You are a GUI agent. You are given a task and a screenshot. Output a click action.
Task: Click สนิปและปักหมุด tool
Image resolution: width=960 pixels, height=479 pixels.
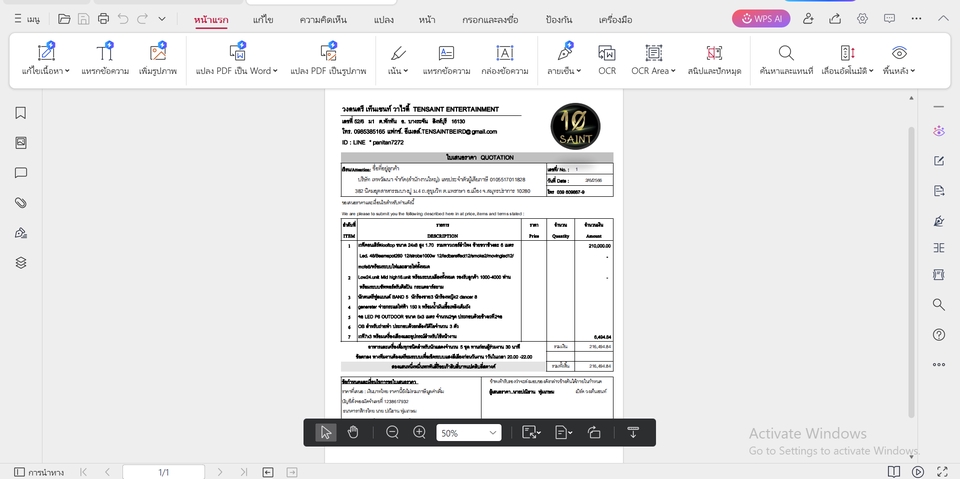tap(714, 59)
